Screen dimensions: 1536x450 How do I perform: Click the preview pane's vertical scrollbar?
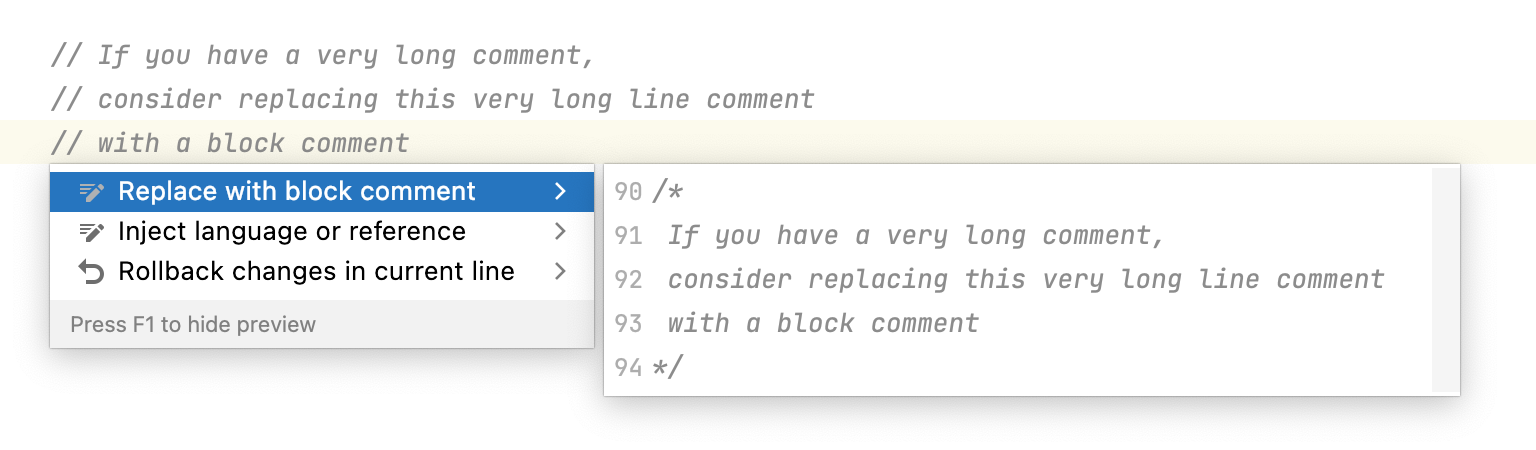(x=1445, y=280)
